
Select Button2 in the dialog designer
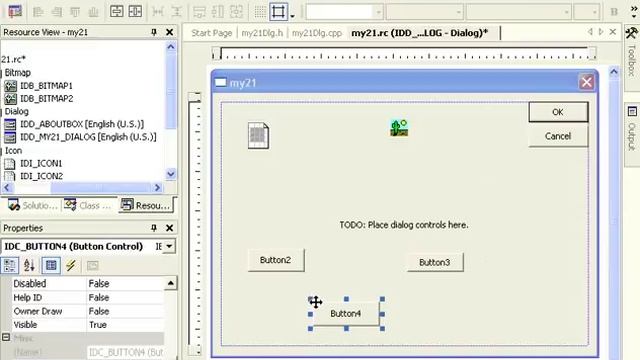(x=276, y=260)
